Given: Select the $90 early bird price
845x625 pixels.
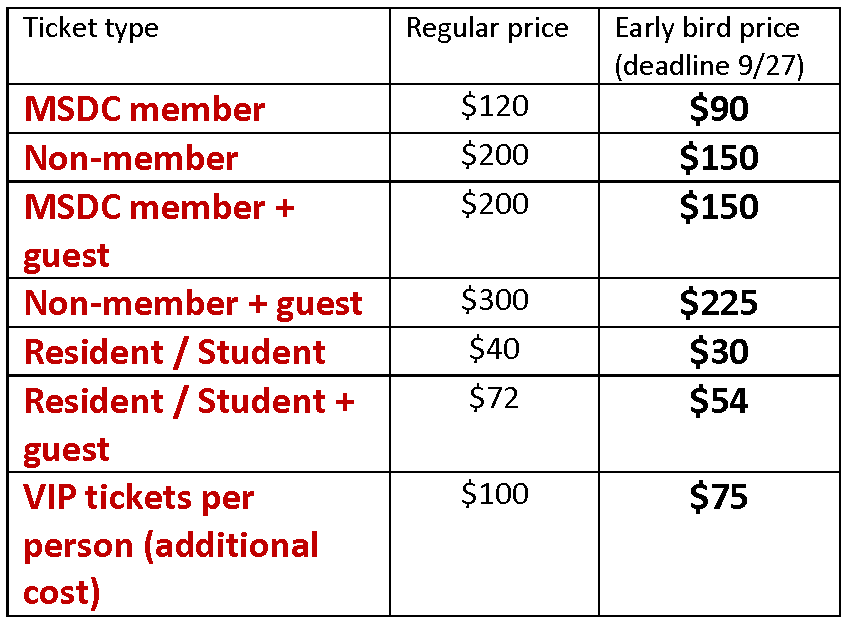Looking at the screenshot, I should pos(719,109).
